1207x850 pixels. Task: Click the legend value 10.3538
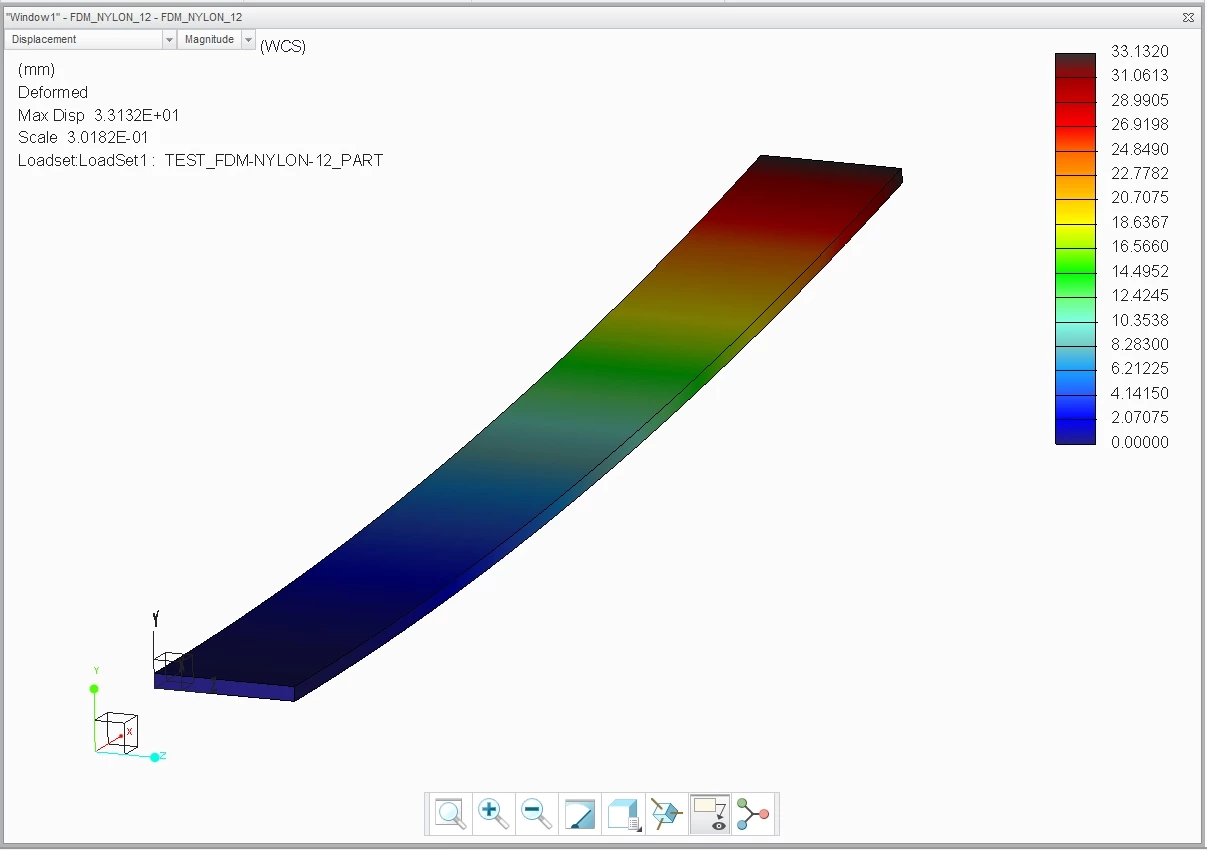click(1140, 320)
